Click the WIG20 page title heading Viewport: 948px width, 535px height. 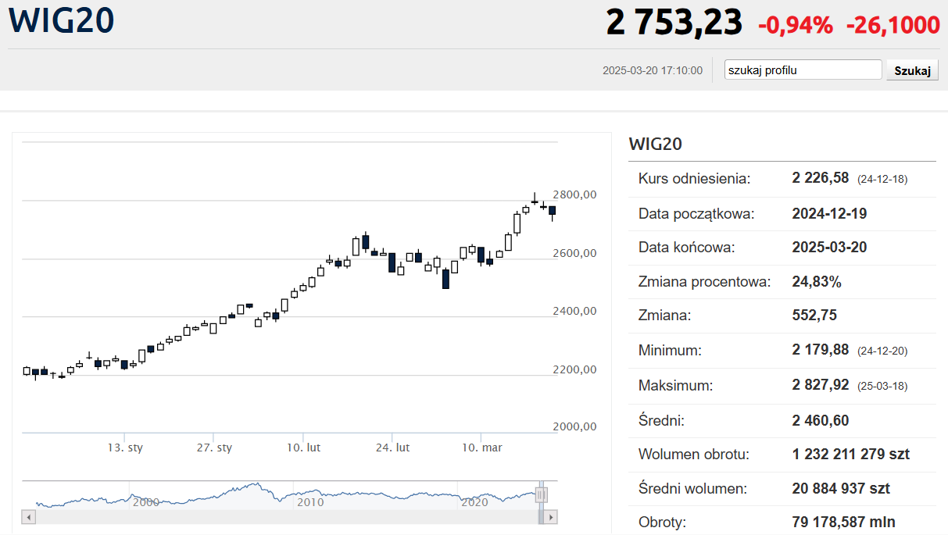coord(61,20)
